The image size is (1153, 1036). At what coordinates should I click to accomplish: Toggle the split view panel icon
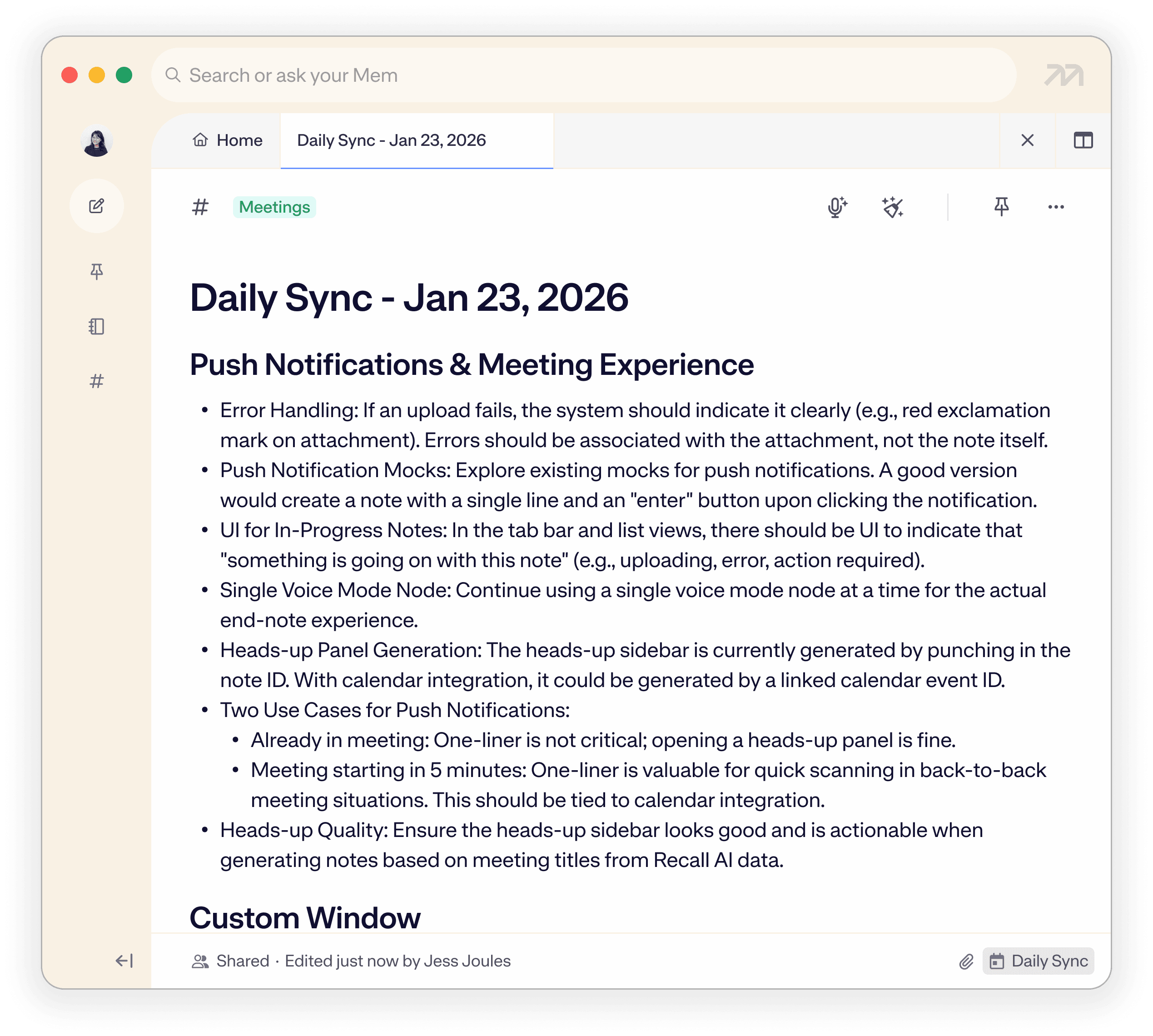(x=1083, y=140)
